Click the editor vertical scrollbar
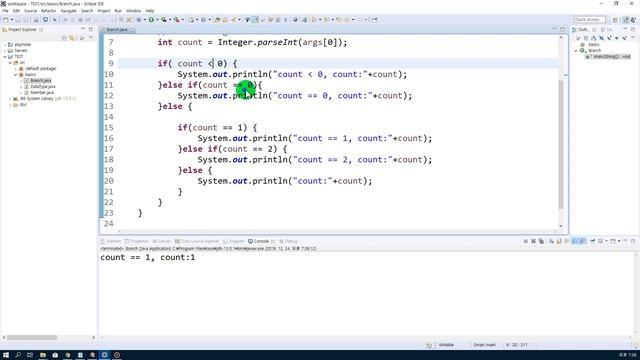Image resolution: width=640 pixels, height=360 pixels. coord(561,145)
